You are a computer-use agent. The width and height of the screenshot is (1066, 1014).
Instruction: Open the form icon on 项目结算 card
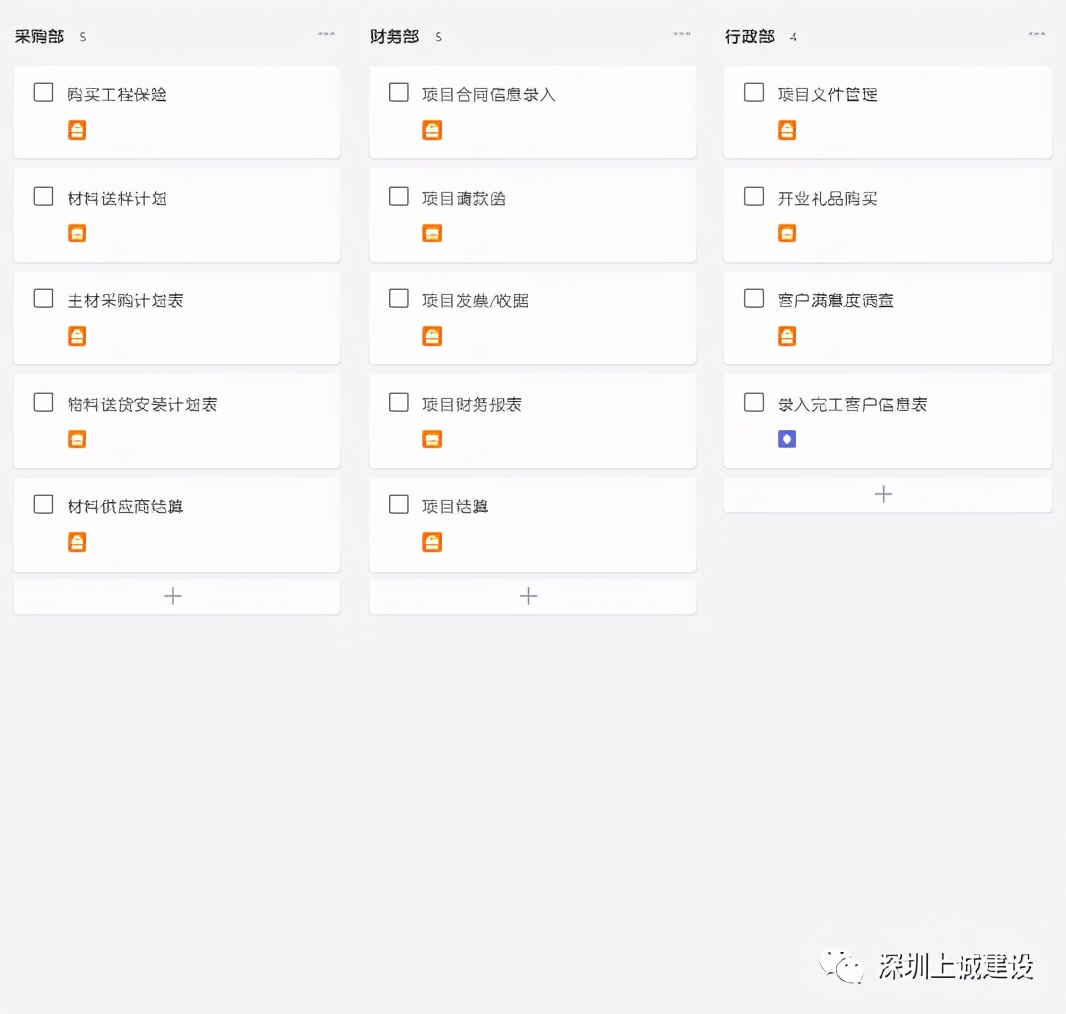click(431, 541)
